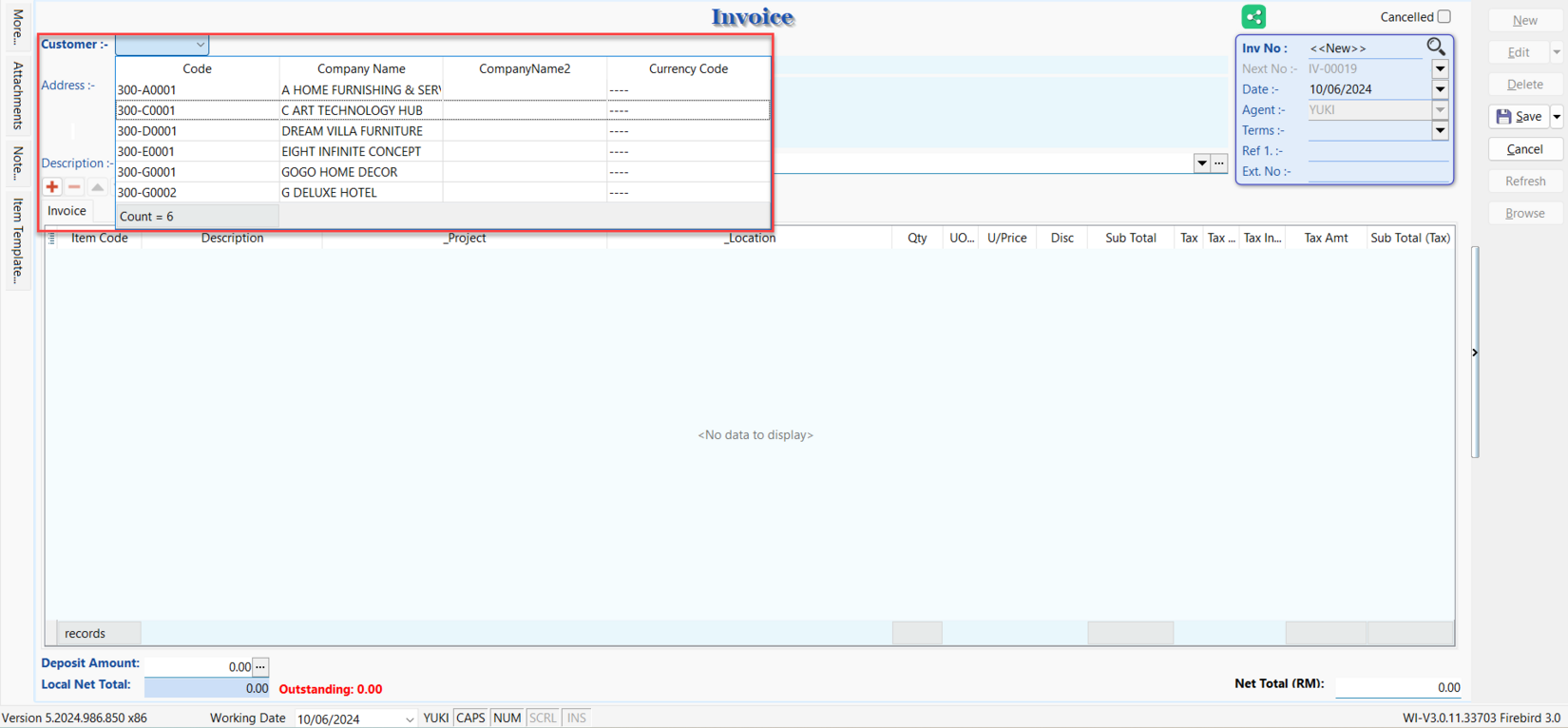Click the grid row indicator icon beside Item Code
The width and height of the screenshot is (1568, 728).
click(52, 238)
